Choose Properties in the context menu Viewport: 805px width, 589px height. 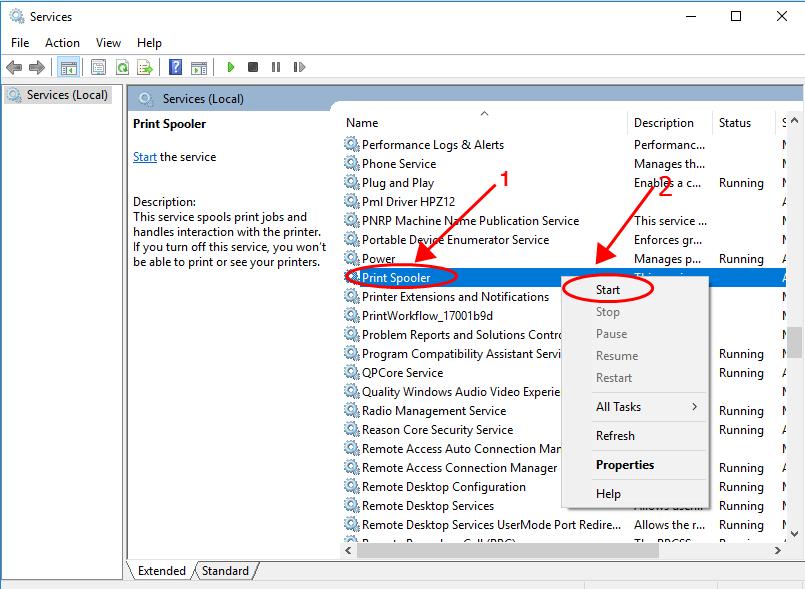coord(635,465)
